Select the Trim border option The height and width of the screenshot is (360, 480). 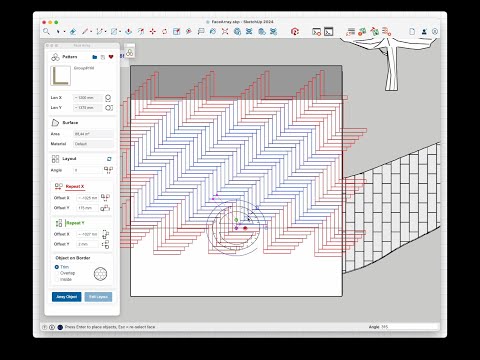pos(62,267)
